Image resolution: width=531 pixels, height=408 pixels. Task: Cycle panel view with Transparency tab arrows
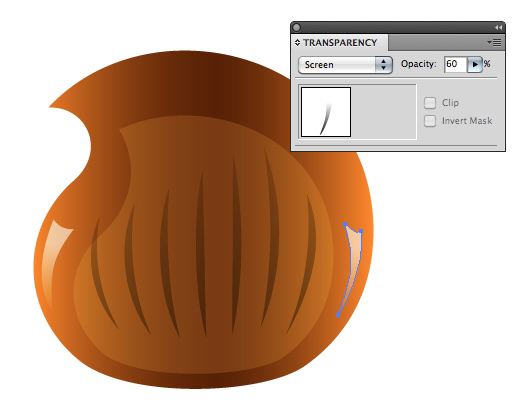[x=297, y=43]
